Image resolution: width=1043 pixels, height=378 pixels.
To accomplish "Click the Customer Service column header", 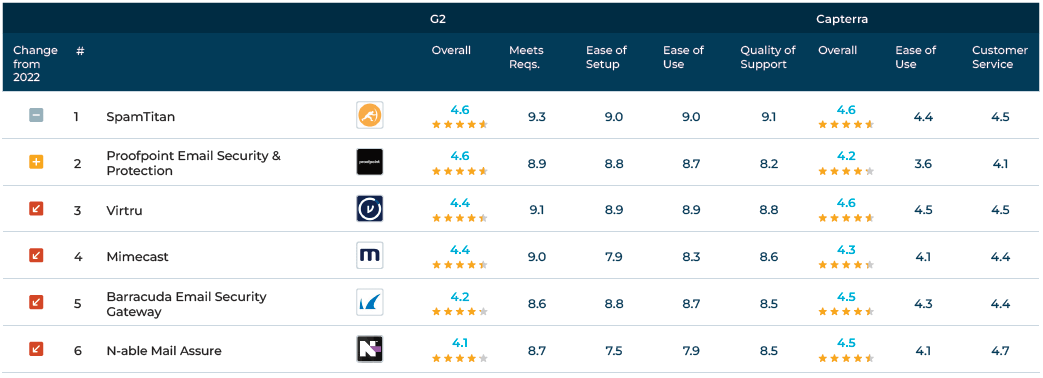I will click(1000, 57).
